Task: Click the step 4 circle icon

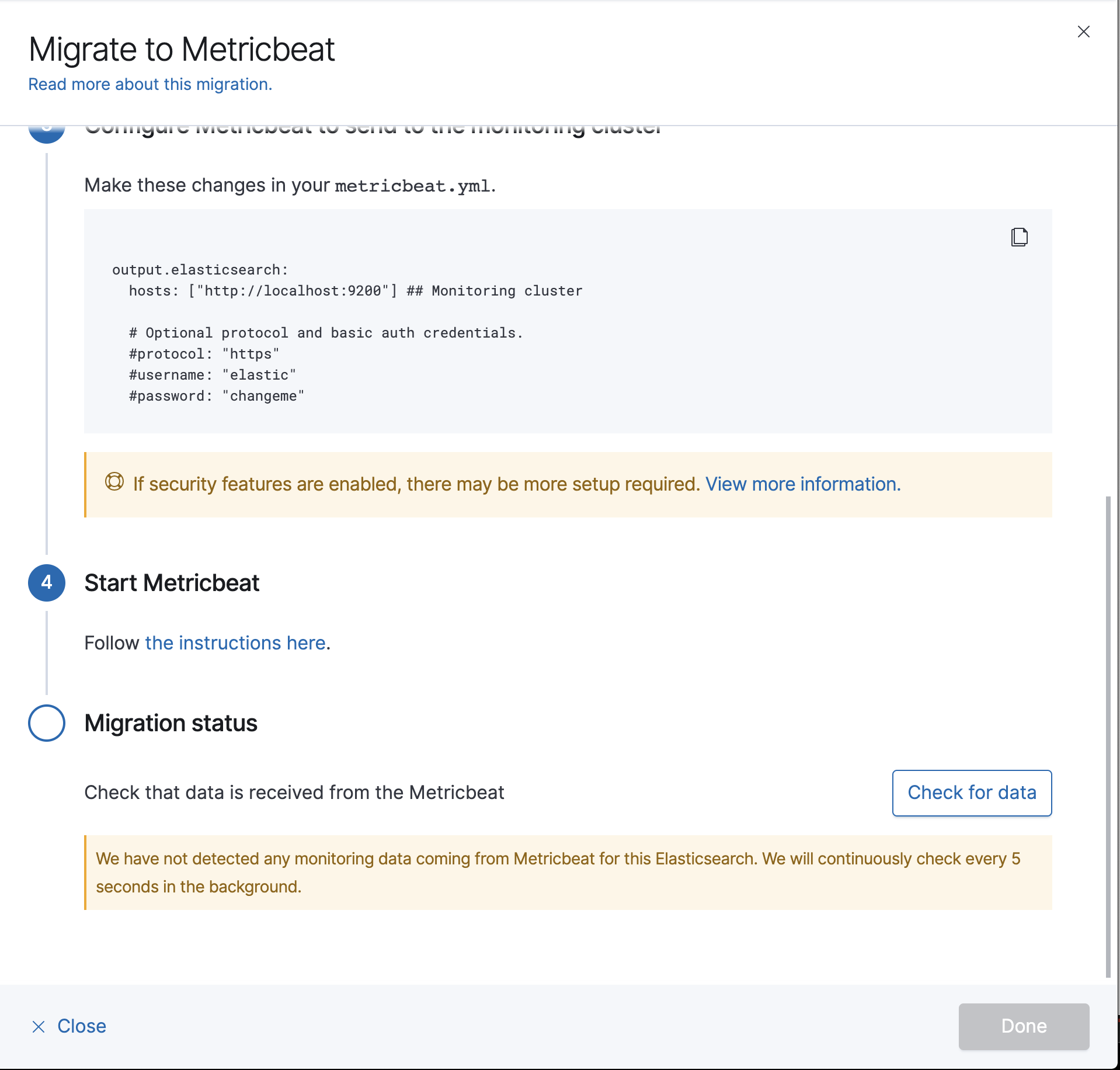Action: coord(47,583)
